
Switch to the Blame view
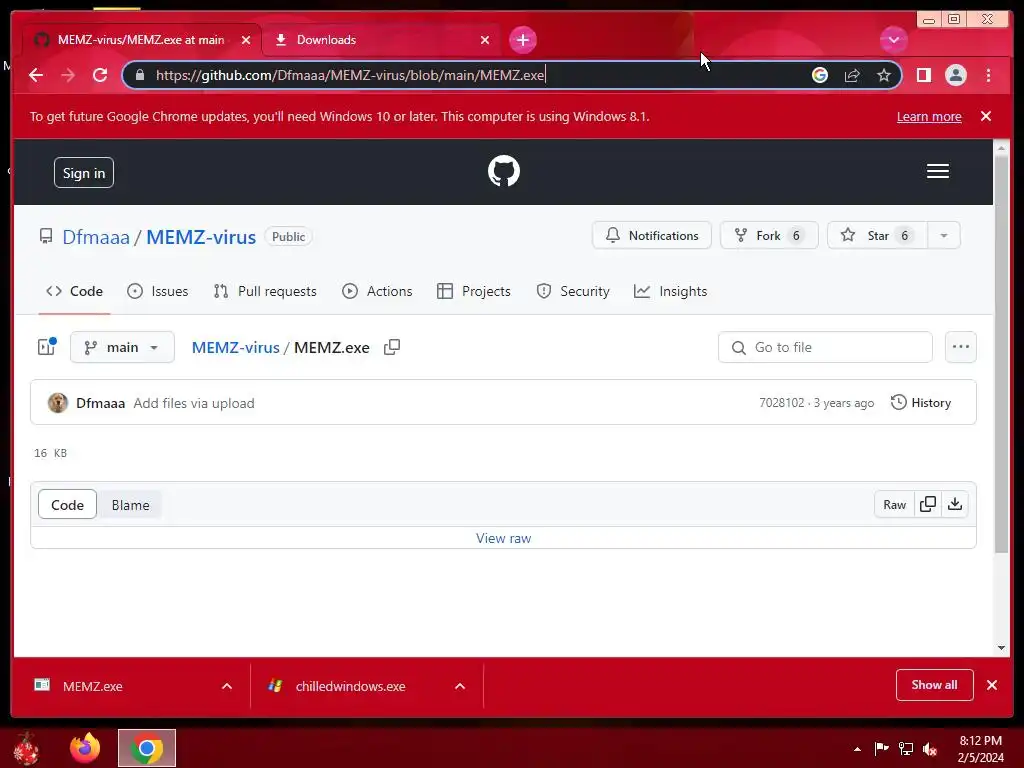[130, 505]
